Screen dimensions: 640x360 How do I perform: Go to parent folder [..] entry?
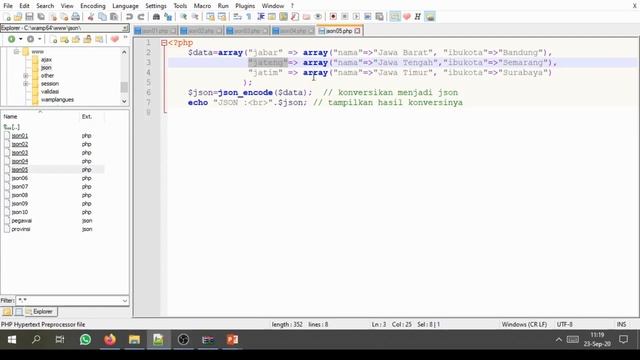point(12,127)
